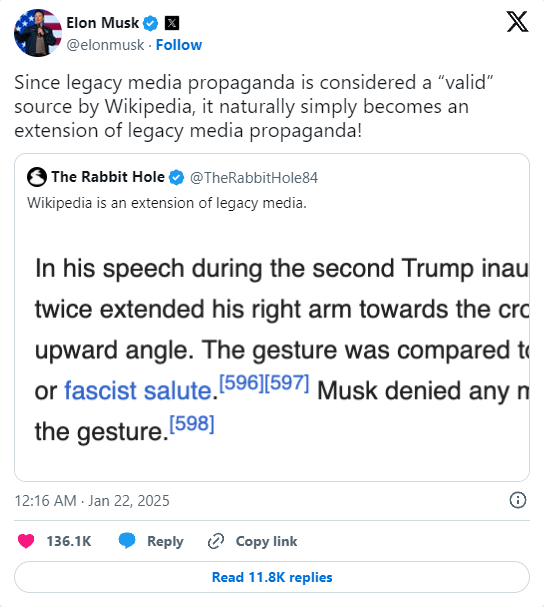
Task: Click the Elon Musk display name
Action: (x=103, y=23)
